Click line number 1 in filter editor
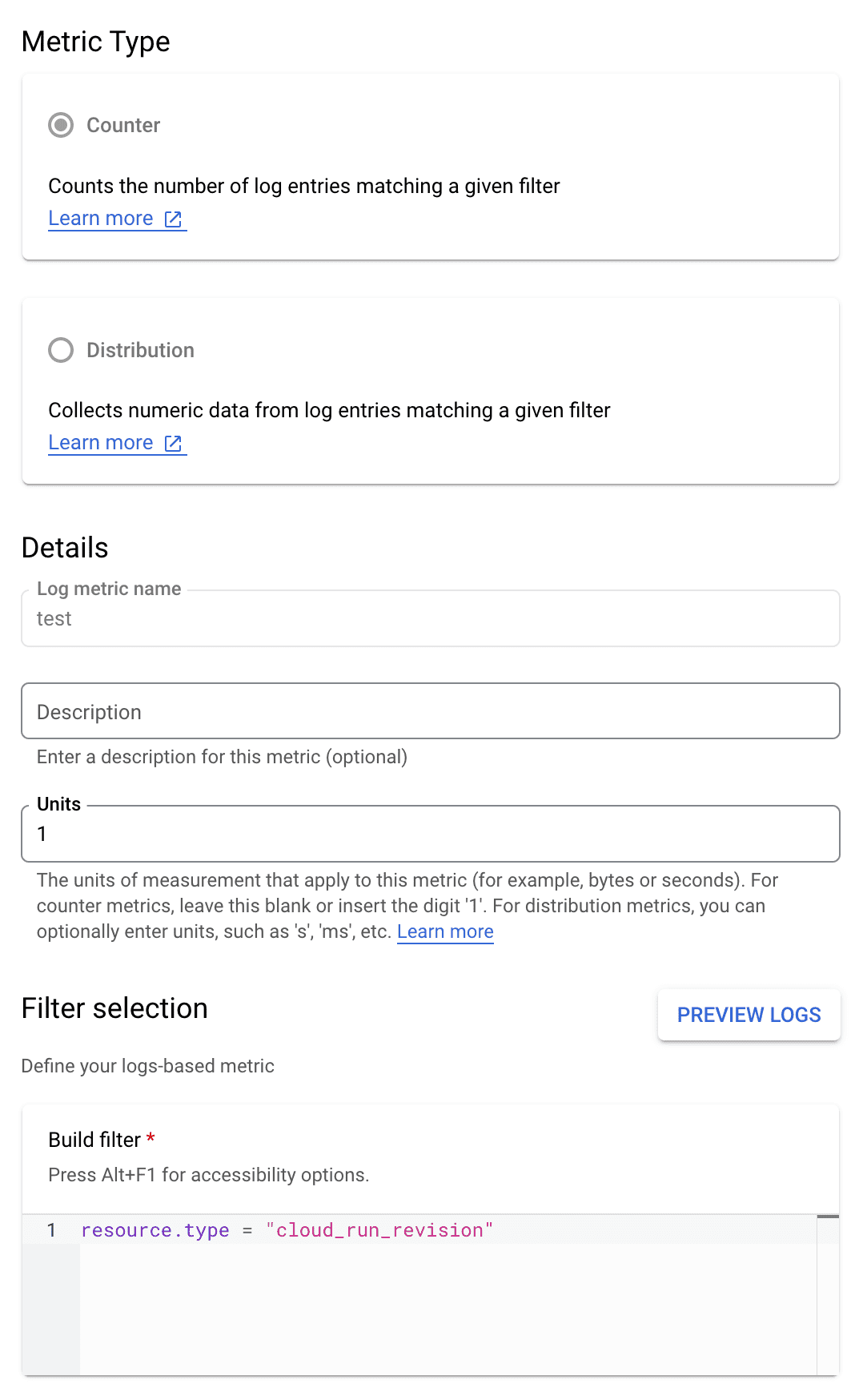The height and width of the screenshot is (1400, 867). pyautogui.click(x=51, y=1230)
